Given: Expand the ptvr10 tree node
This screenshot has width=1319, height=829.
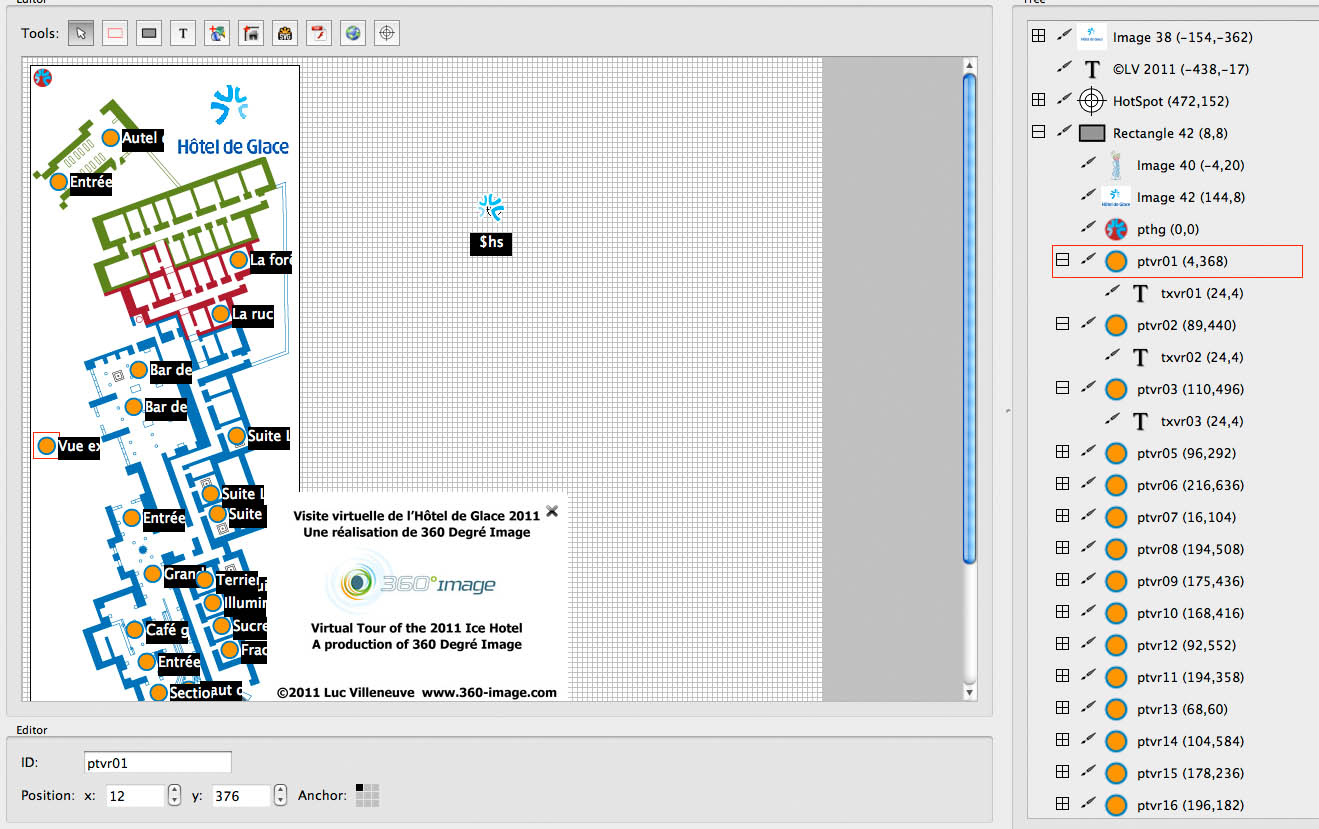Looking at the screenshot, I should pos(1063,612).
